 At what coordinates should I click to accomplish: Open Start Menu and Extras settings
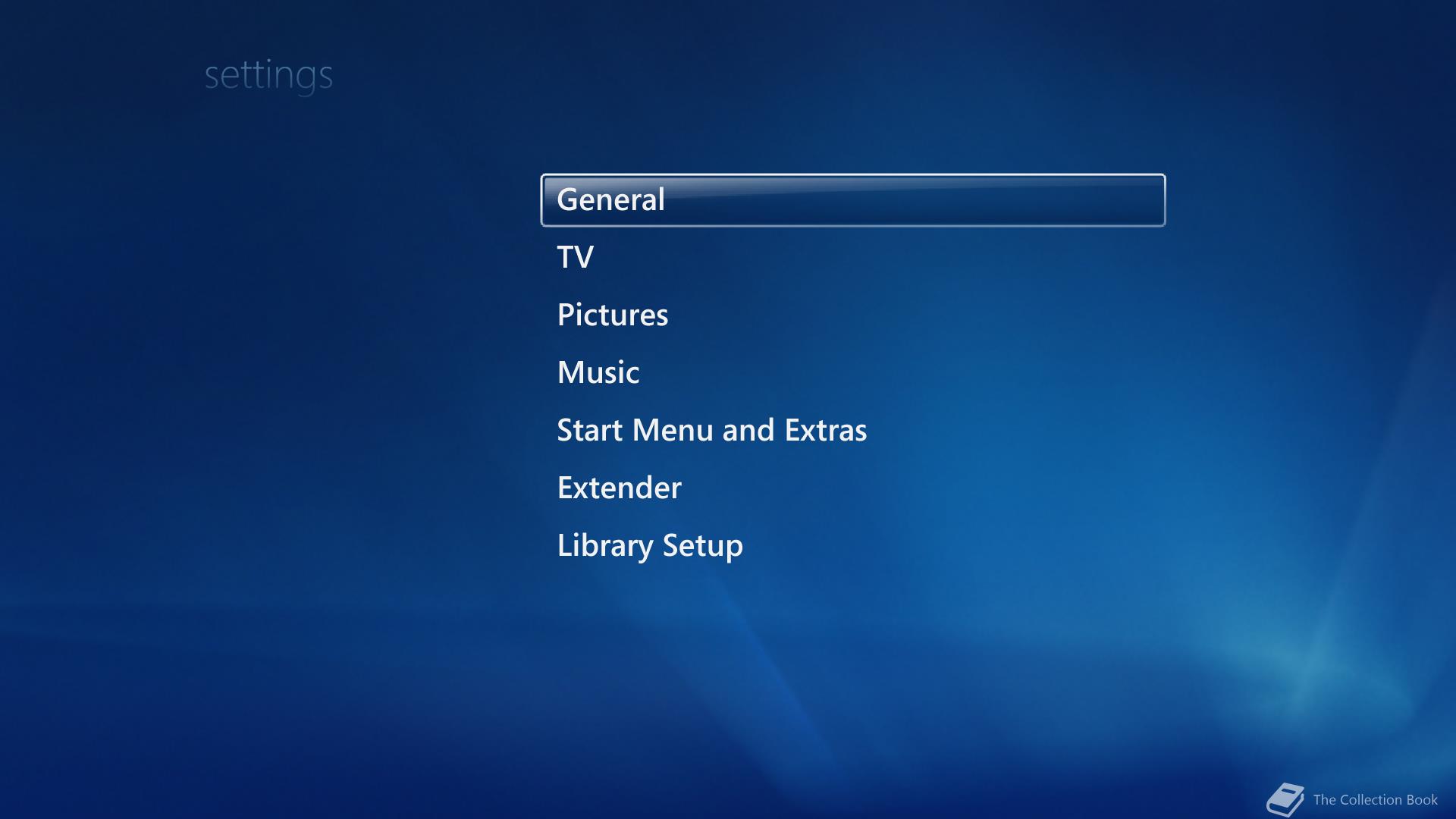tap(711, 430)
